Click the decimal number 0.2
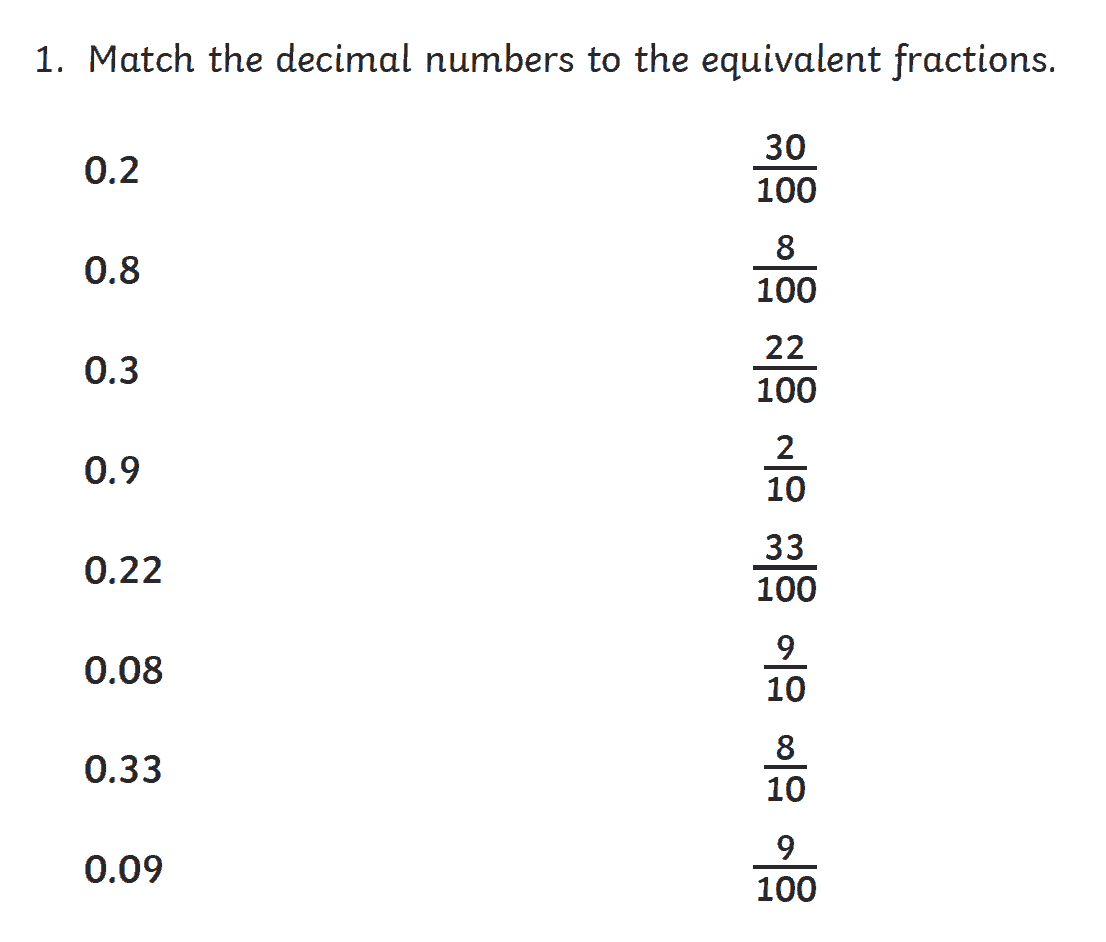The height and width of the screenshot is (942, 1106). click(112, 172)
